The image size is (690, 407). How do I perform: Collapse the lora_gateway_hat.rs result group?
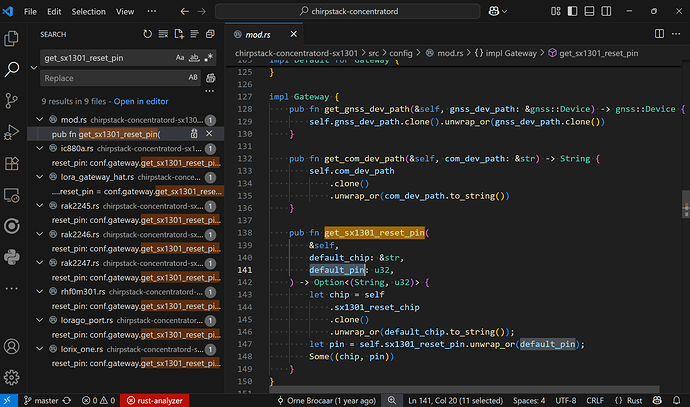coord(40,176)
